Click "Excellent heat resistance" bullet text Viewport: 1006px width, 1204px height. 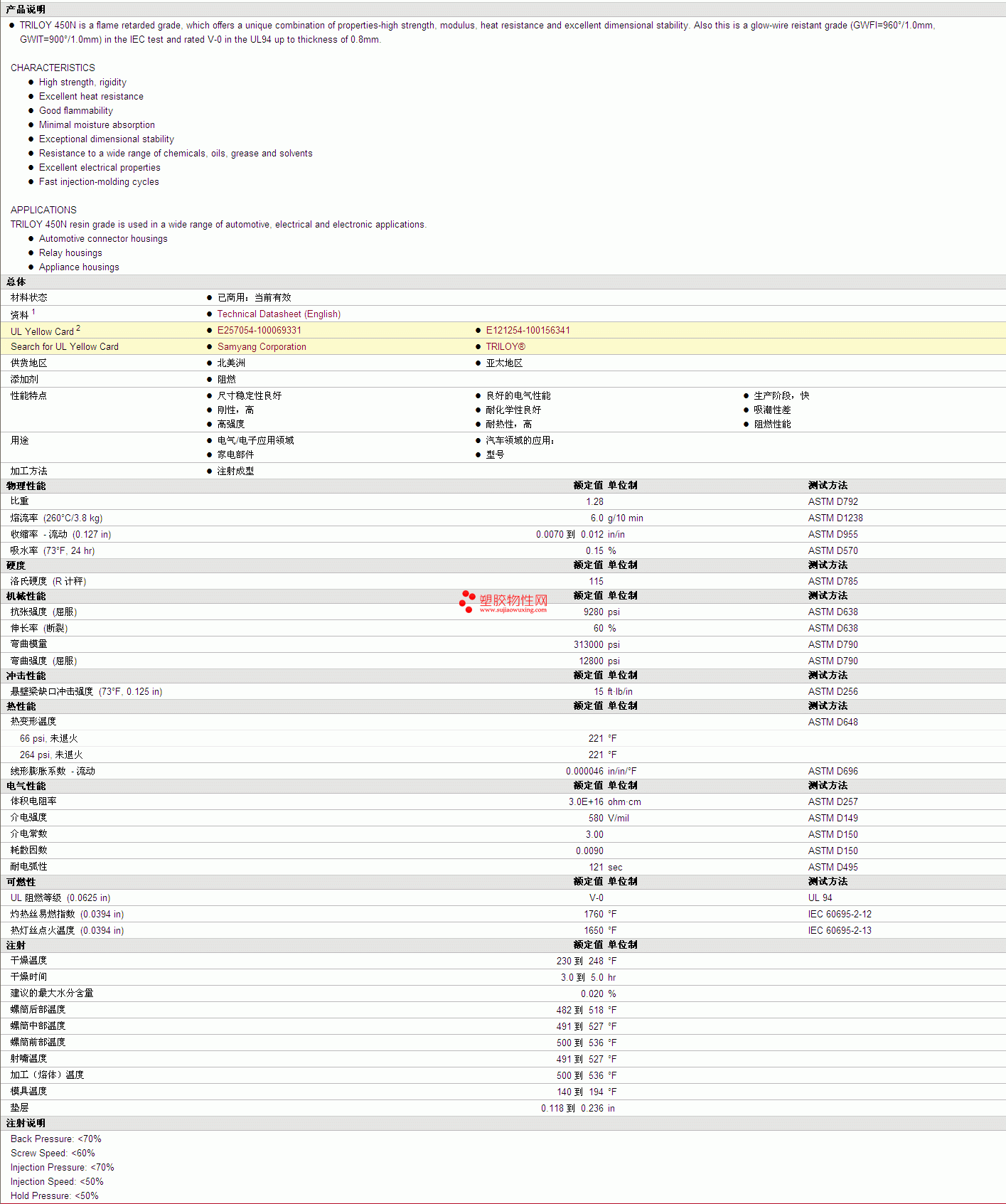click(x=91, y=97)
